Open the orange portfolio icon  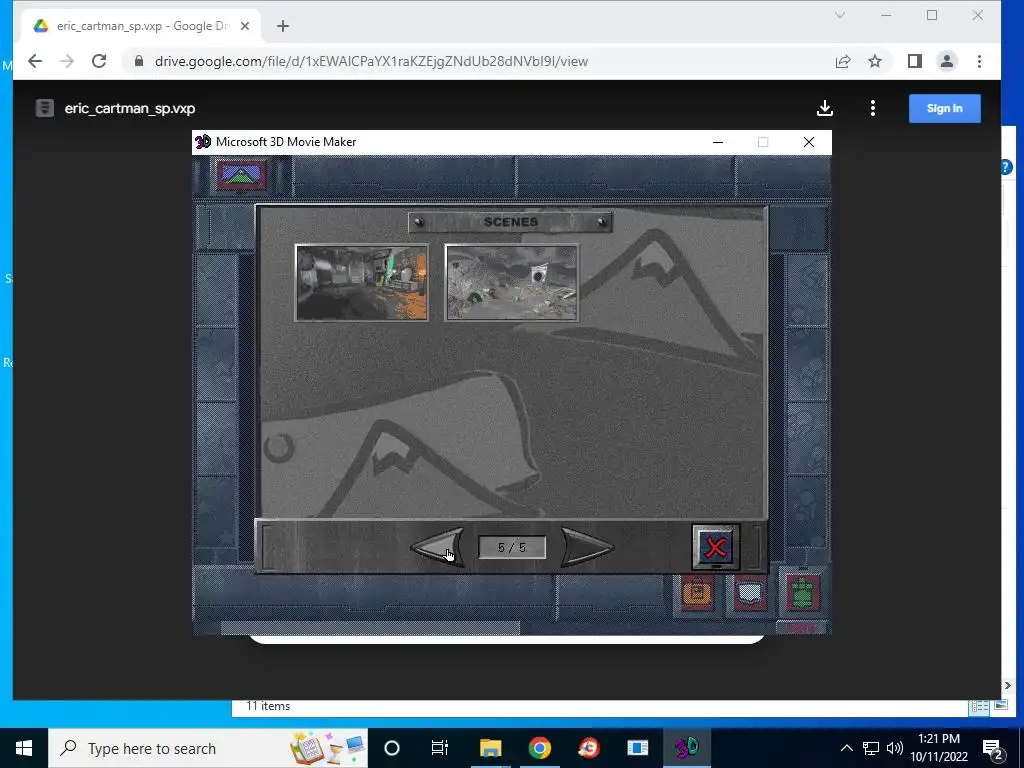pos(697,592)
